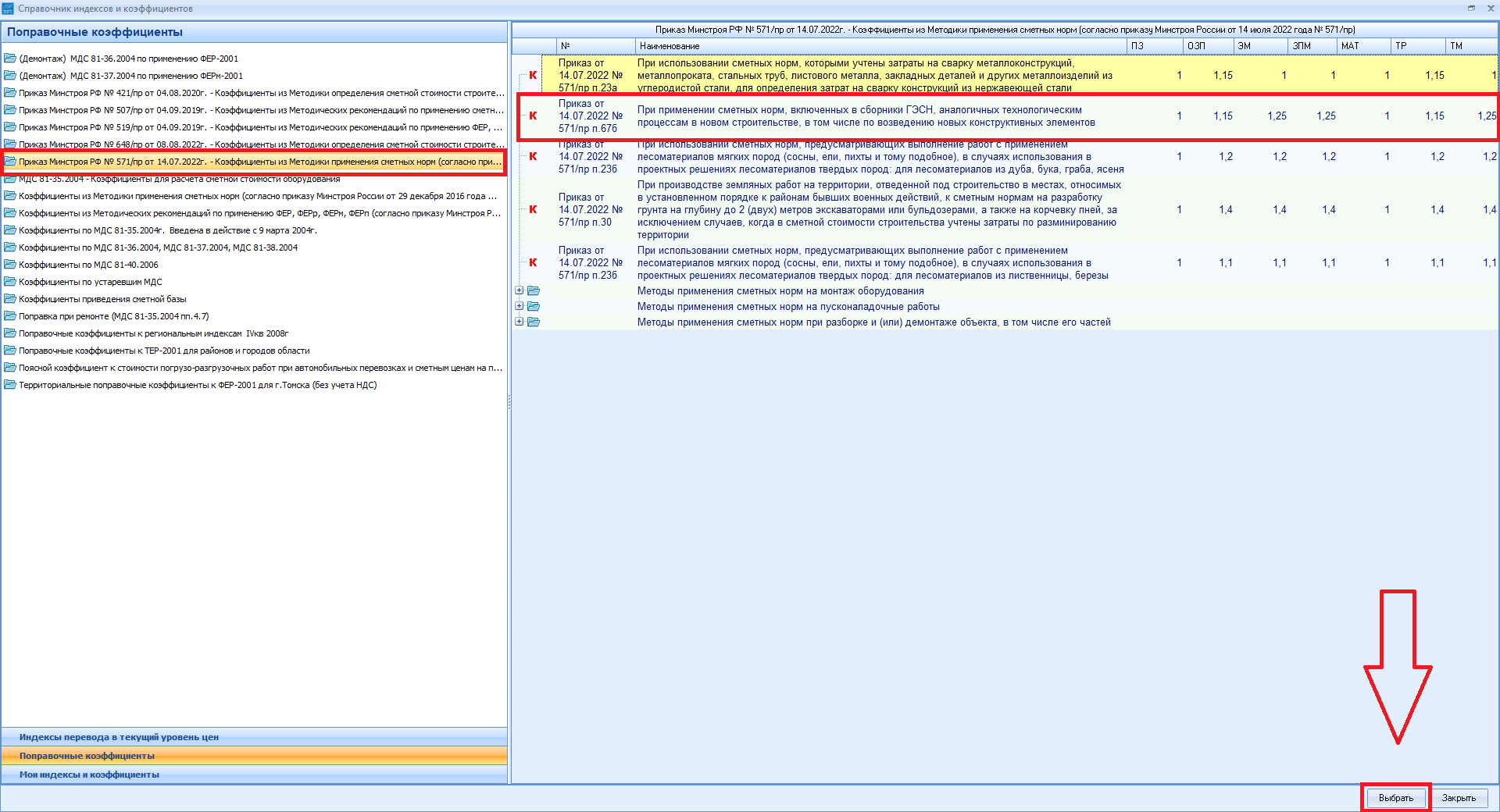The width and height of the screenshot is (1500, 812).
Task: Select row 'для лесоматериалов из дуба, бука'
Action: pyautogui.click(x=1005, y=157)
